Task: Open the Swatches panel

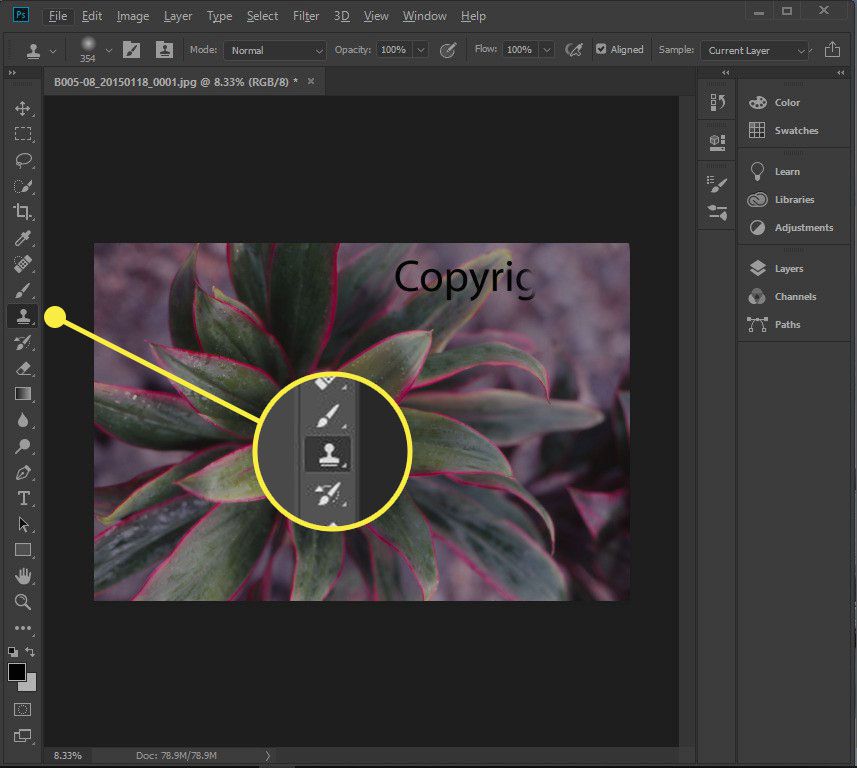Action: [784, 131]
